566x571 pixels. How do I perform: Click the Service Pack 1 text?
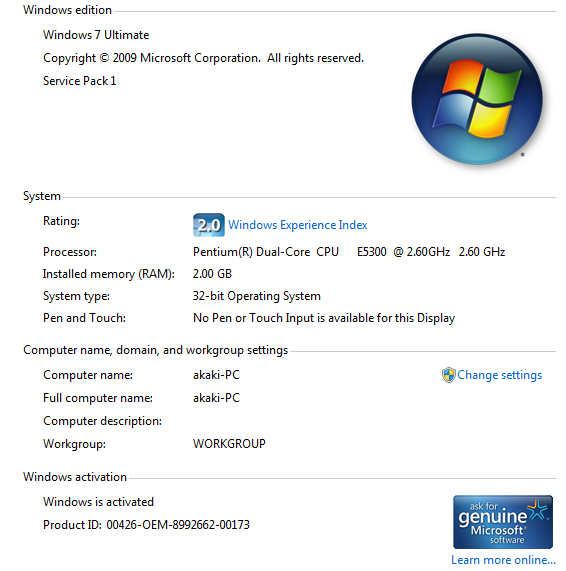point(79,81)
